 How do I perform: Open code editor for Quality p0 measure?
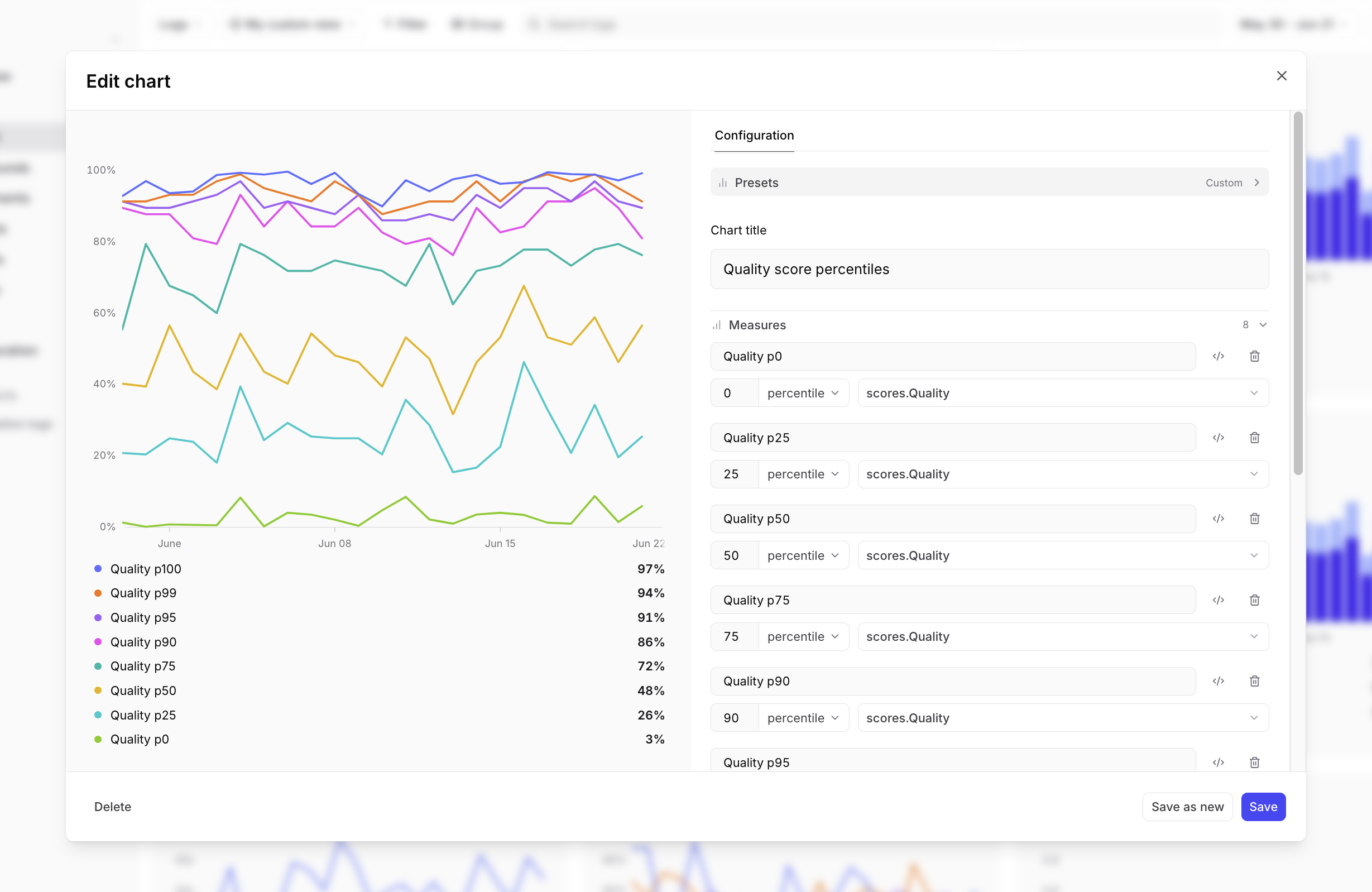[1218, 356]
